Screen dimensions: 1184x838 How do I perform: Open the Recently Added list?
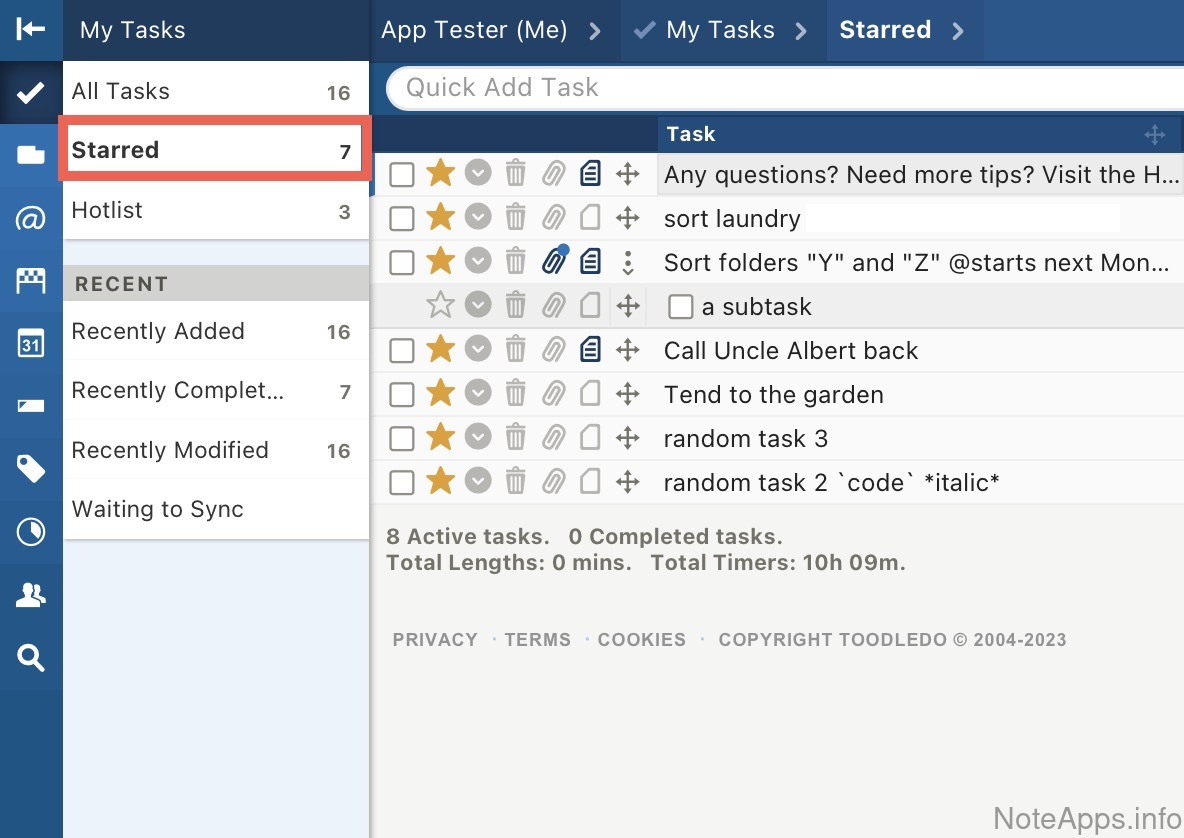click(x=158, y=331)
